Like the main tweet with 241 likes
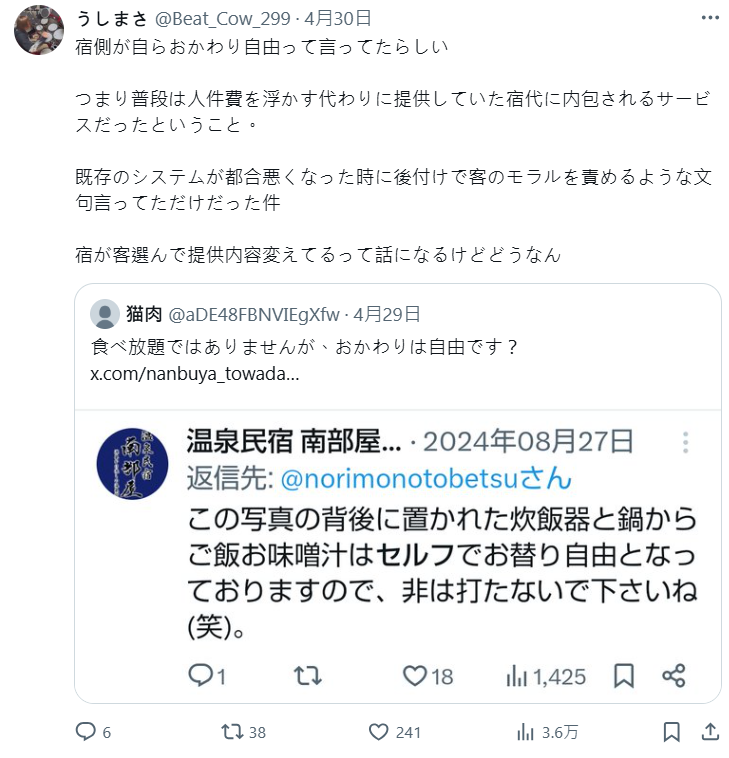729x758 pixels. (x=378, y=732)
